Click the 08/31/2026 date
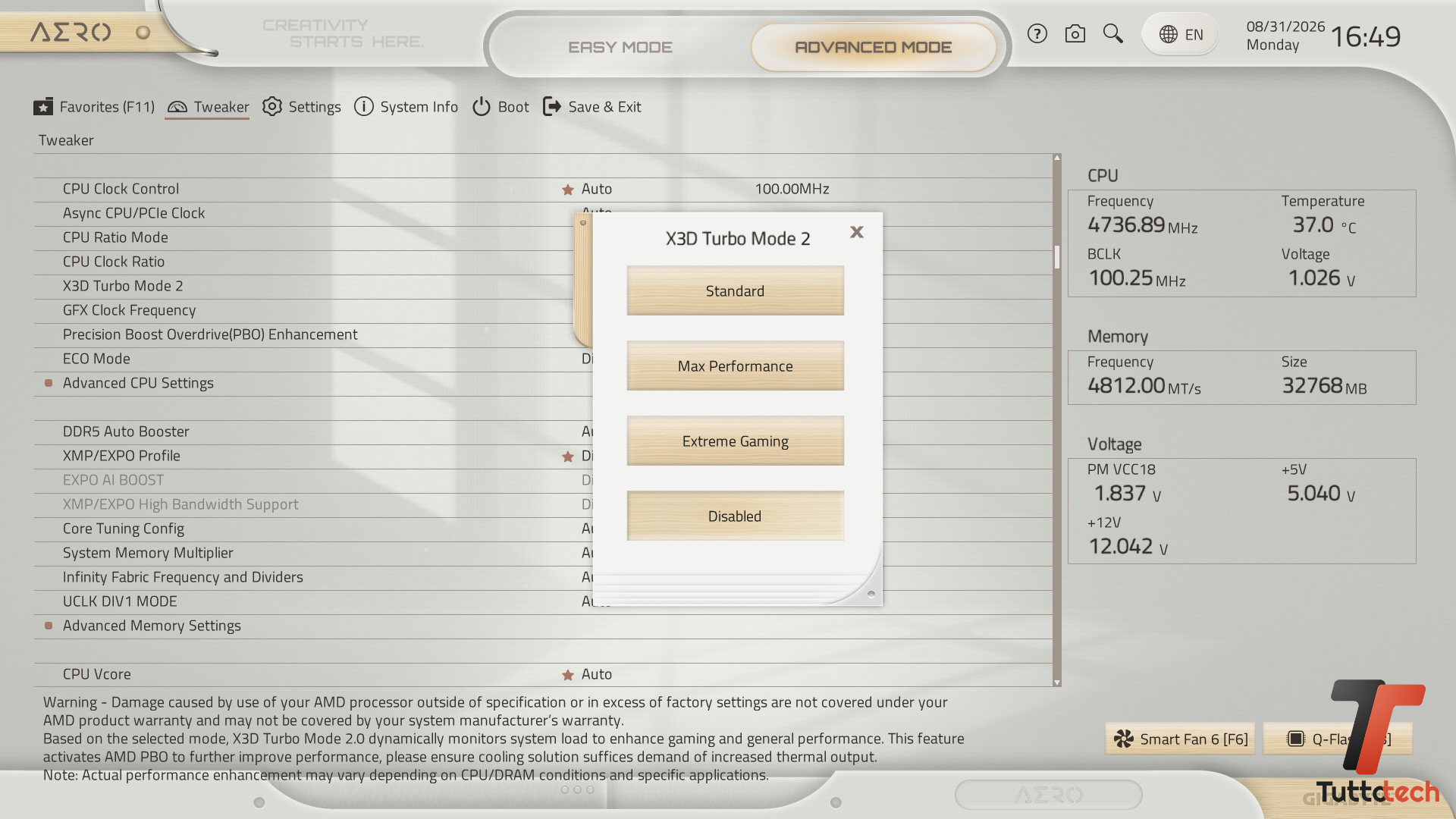The image size is (1456, 819). [1286, 27]
